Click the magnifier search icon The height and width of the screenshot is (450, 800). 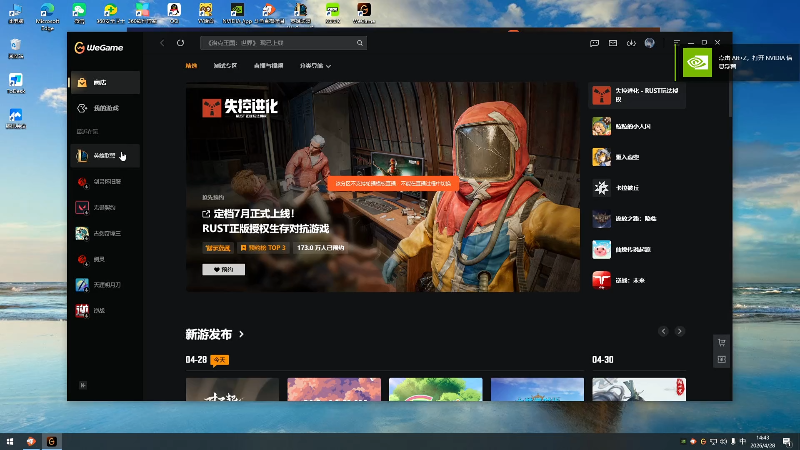pos(360,43)
